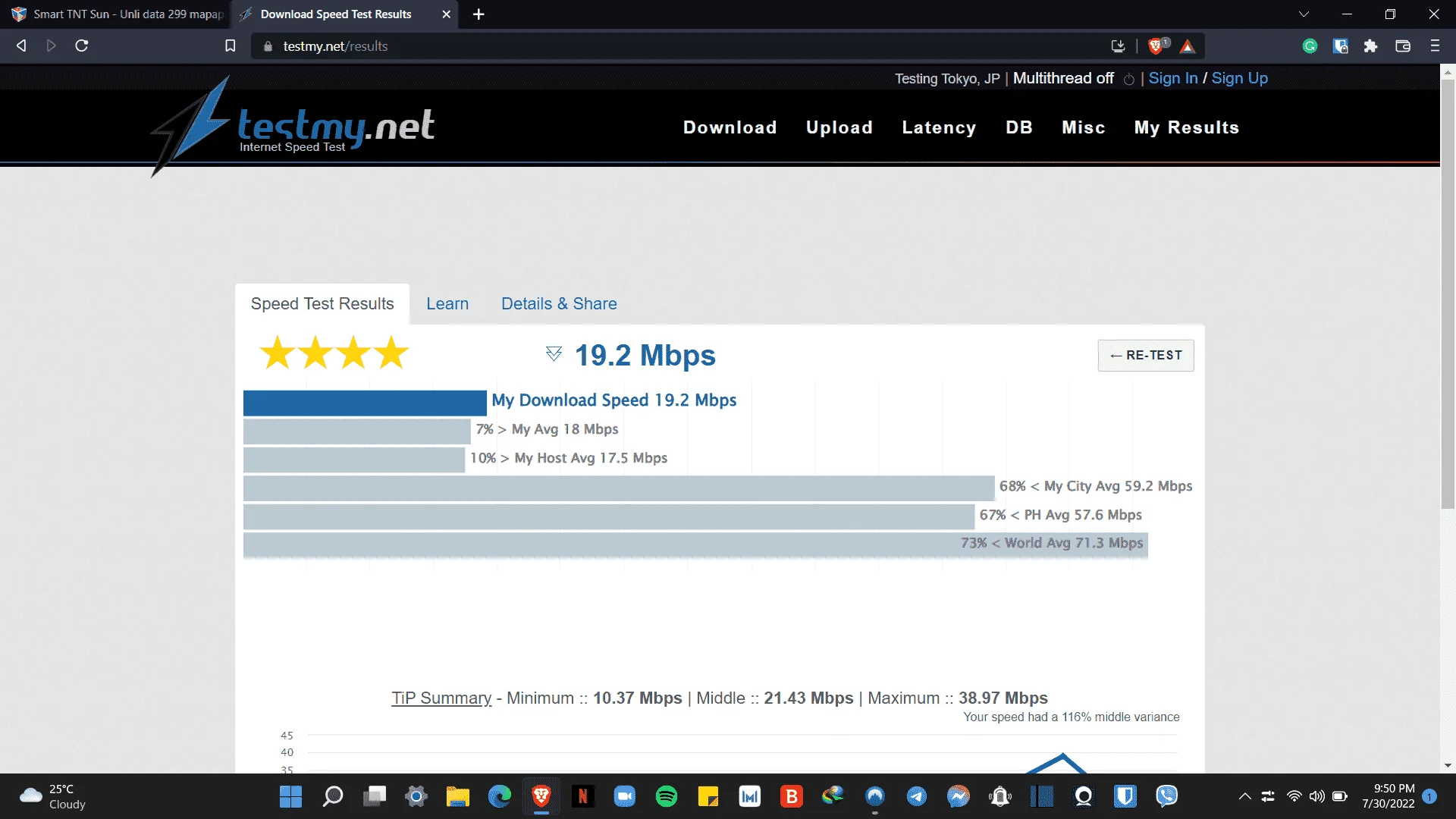Screen dimensions: 1456x819
Task: Open Telegram from the taskbar
Action: coord(917,796)
